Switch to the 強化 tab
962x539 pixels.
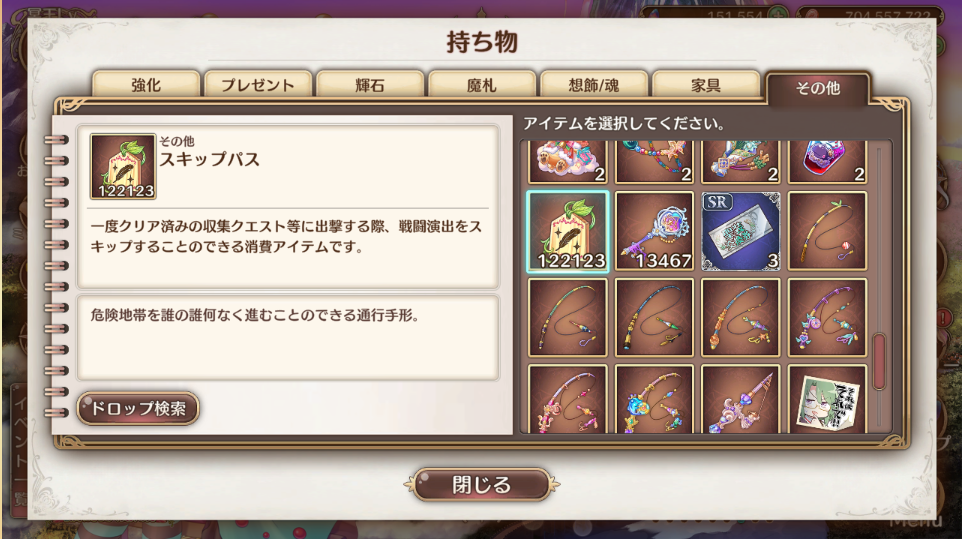tap(146, 85)
